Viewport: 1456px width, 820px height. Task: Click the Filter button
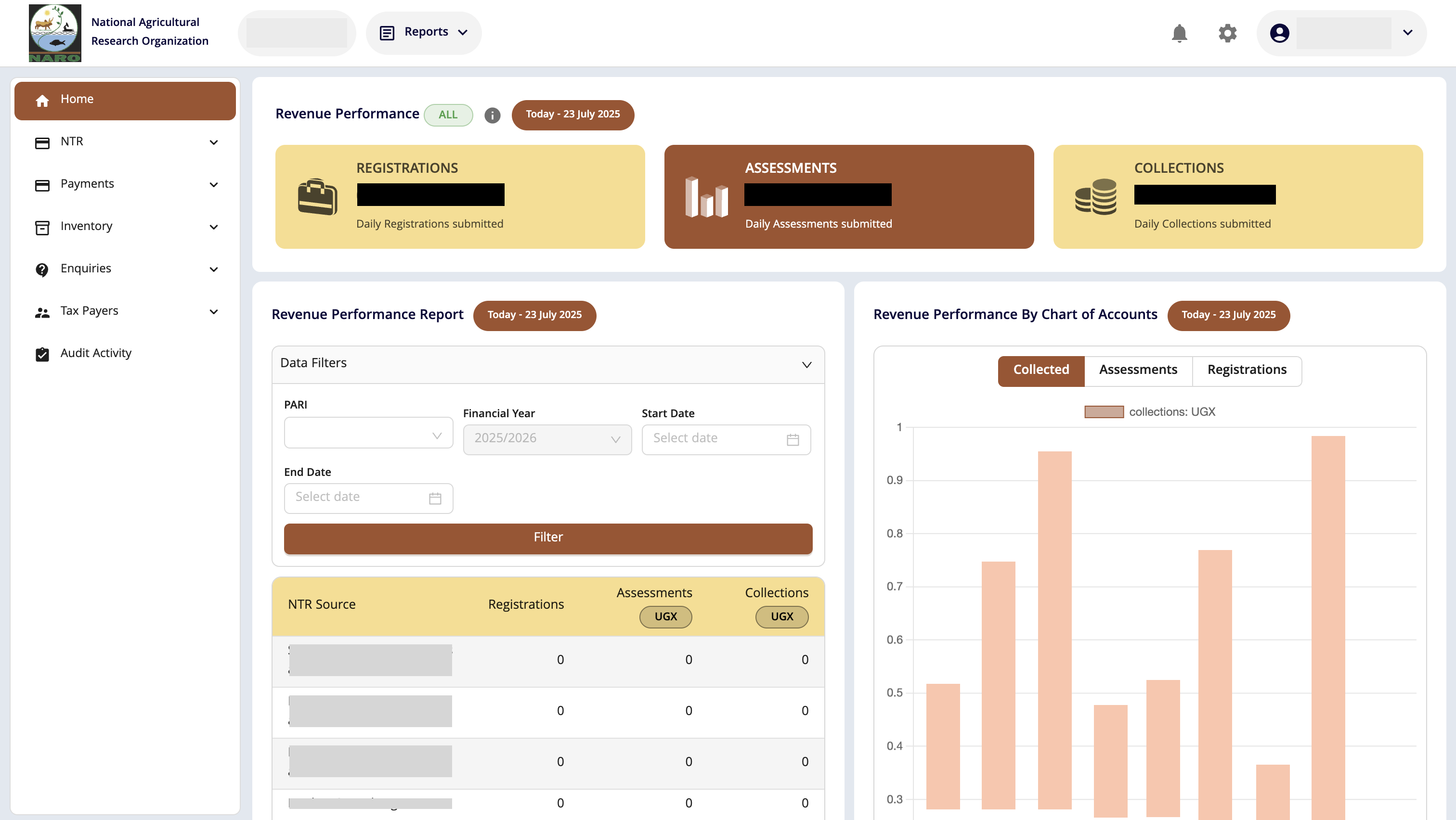click(x=548, y=538)
